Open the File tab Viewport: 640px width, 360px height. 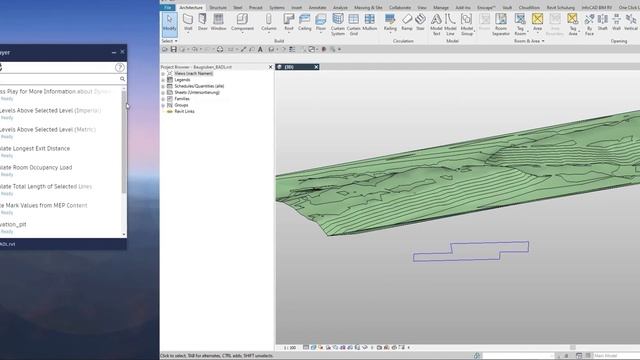click(168, 7)
